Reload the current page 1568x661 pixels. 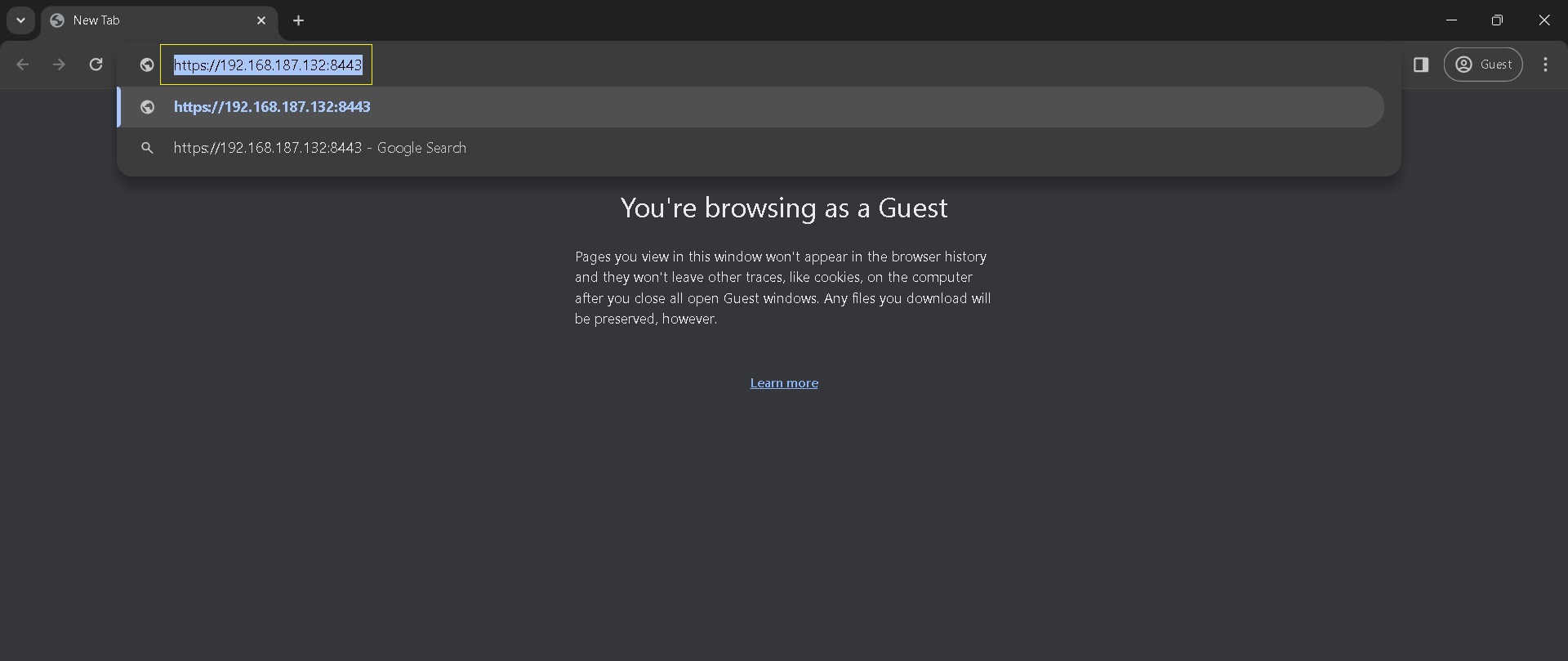point(96,65)
